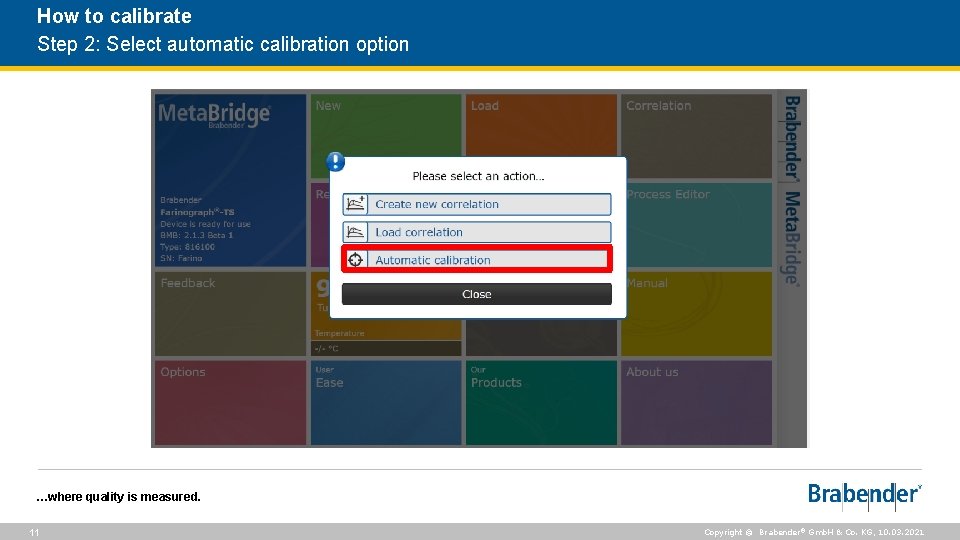Close the action selection dialog
Image resolution: width=960 pixels, height=540 pixels.
(477, 294)
